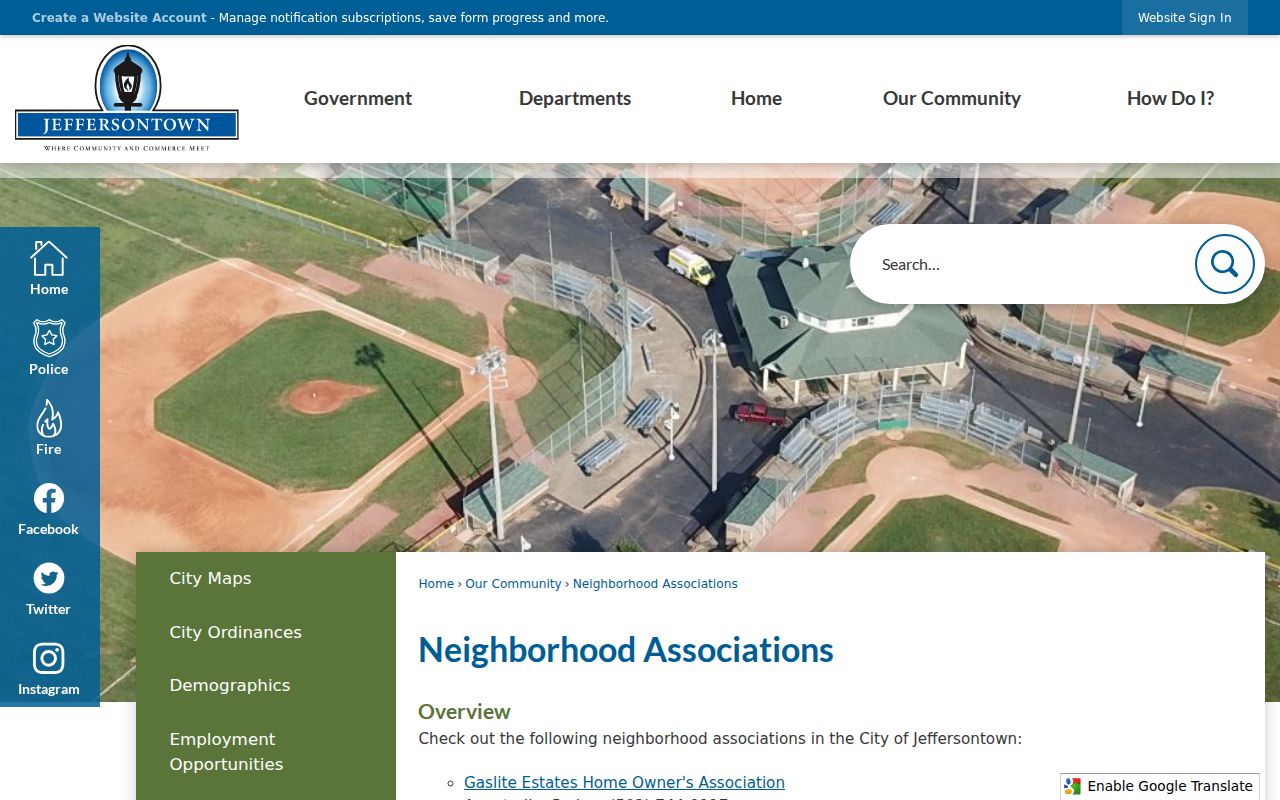Click the Overview subheading
This screenshot has width=1280, height=800.
(464, 712)
